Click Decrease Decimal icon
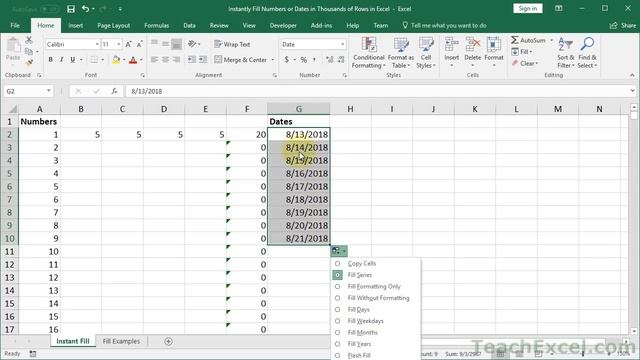 click(x=341, y=60)
